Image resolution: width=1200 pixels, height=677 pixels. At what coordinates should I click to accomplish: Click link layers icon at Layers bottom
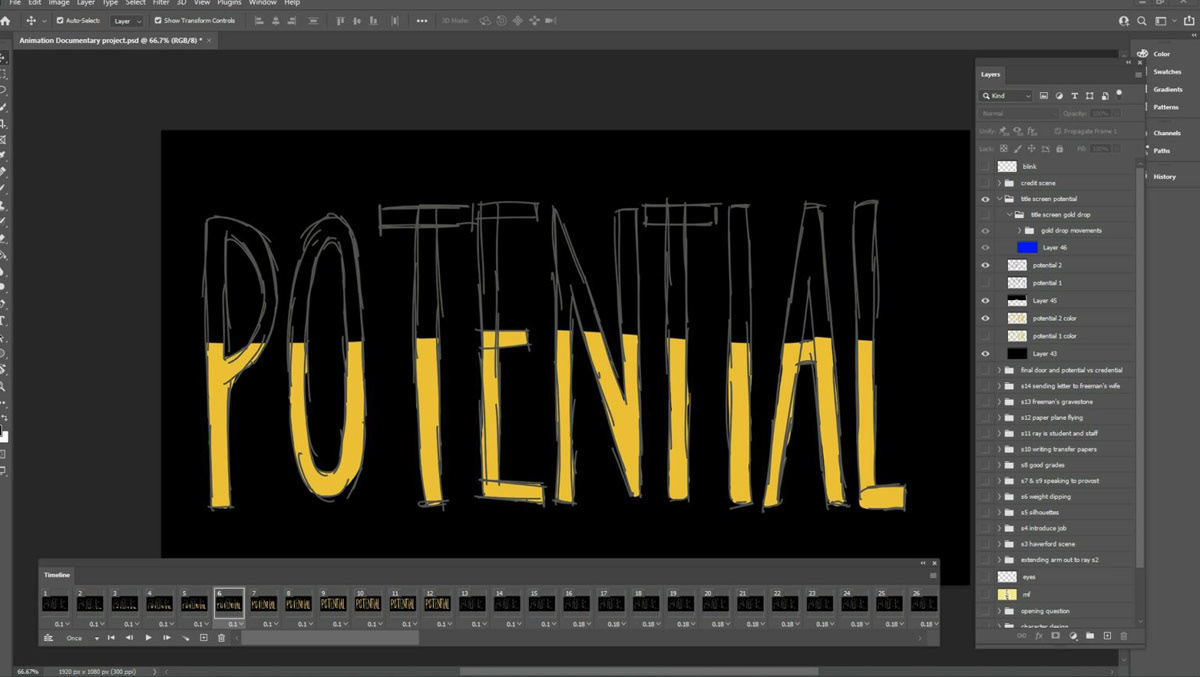1022,635
